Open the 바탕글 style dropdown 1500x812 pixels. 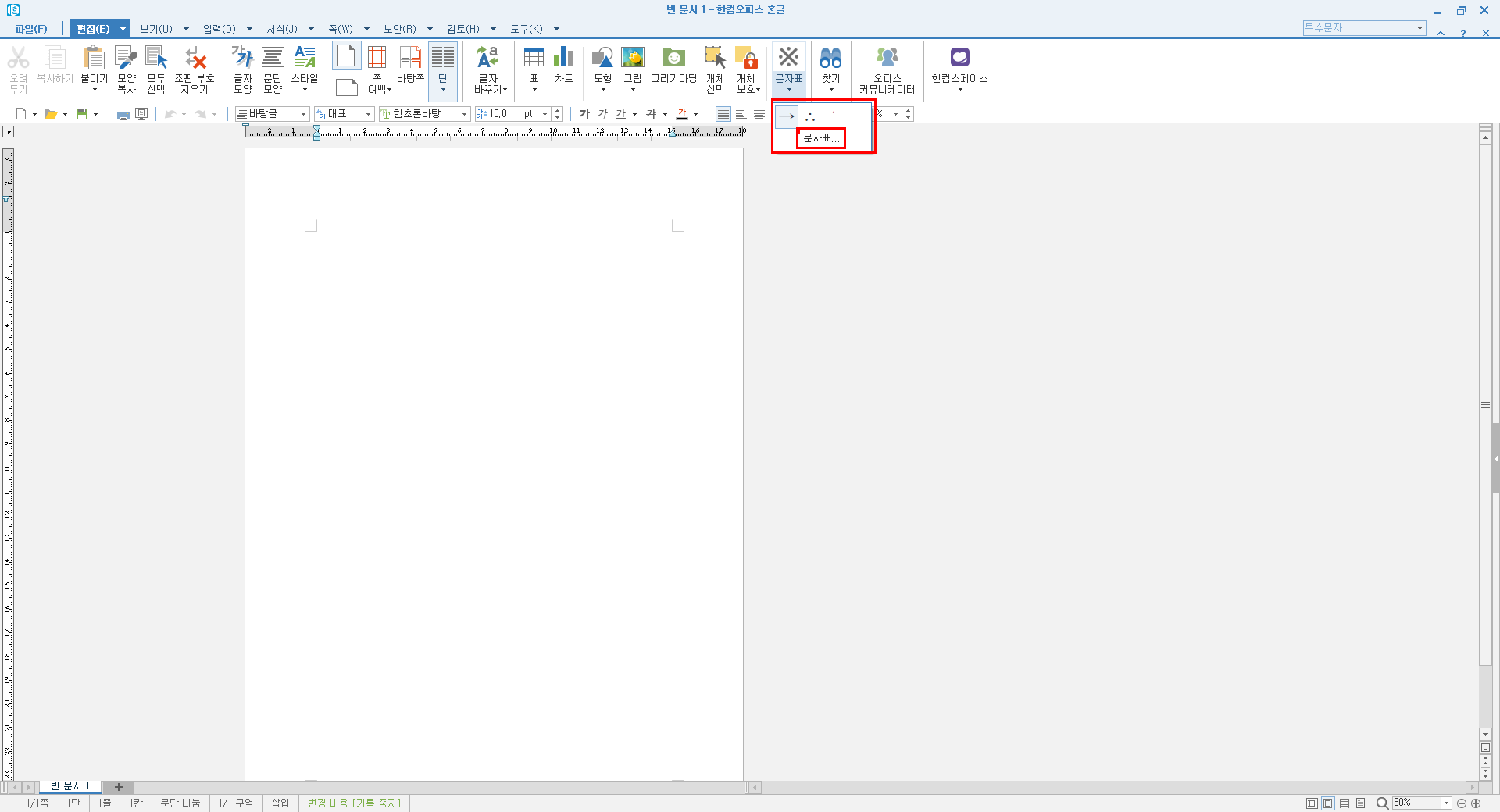pyautogui.click(x=303, y=114)
